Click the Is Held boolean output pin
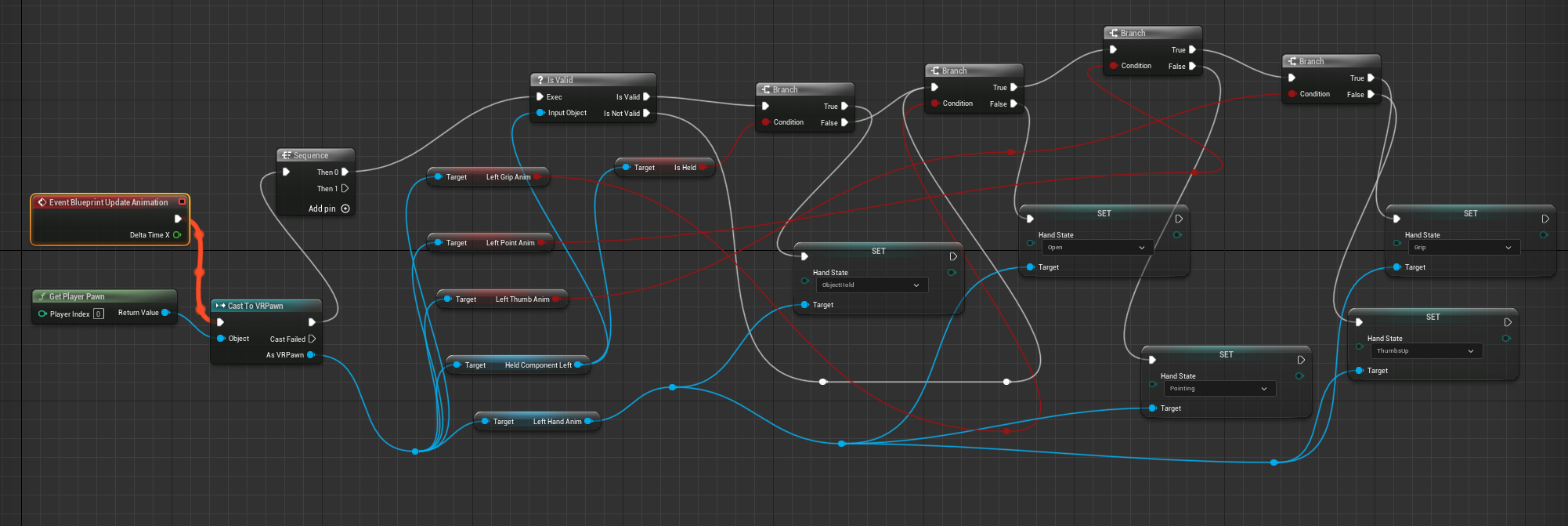 703,168
